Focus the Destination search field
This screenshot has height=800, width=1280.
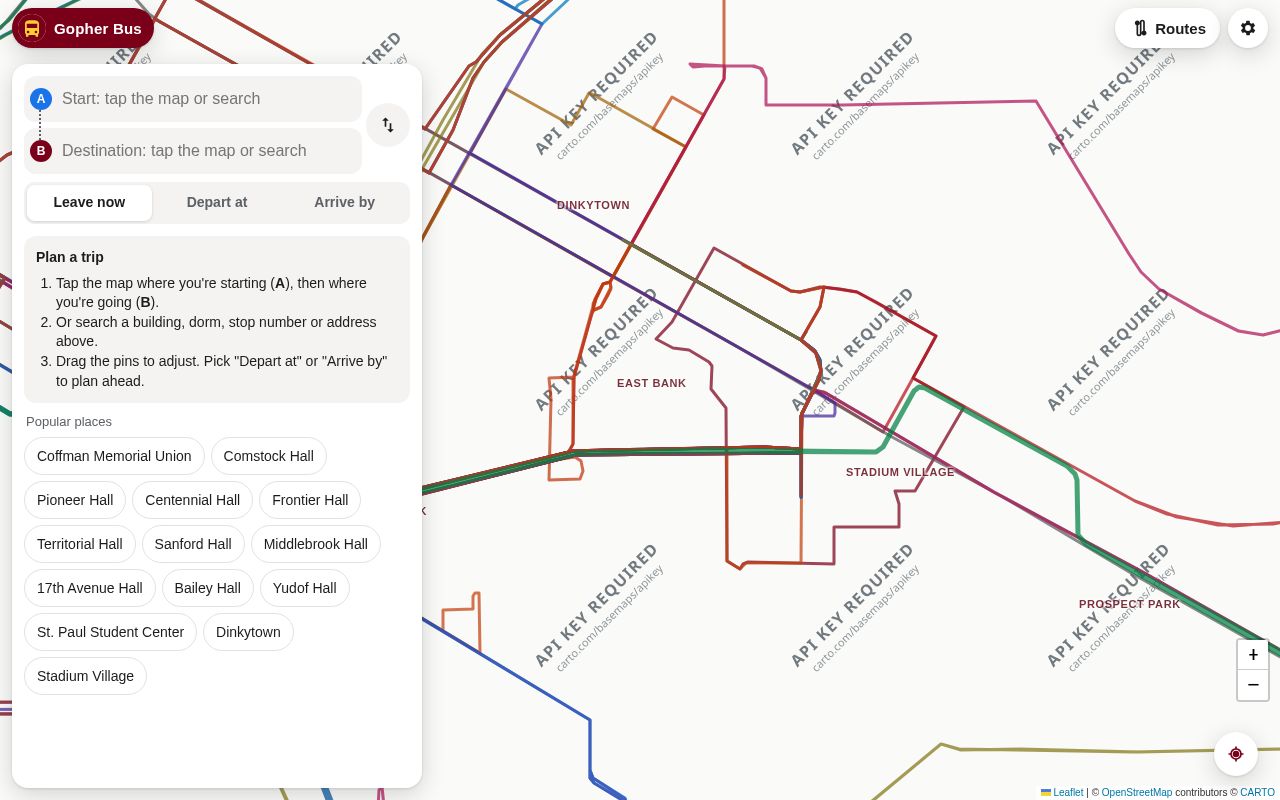pos(193,151)
